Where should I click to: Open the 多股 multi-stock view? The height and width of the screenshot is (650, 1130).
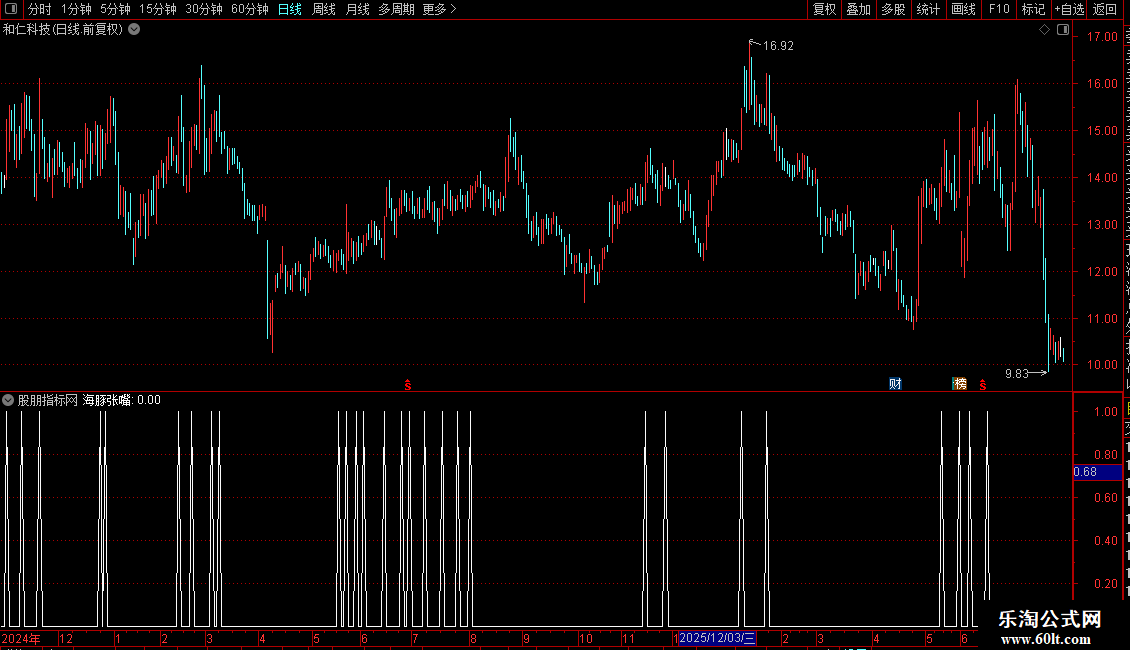click(894, 9)
